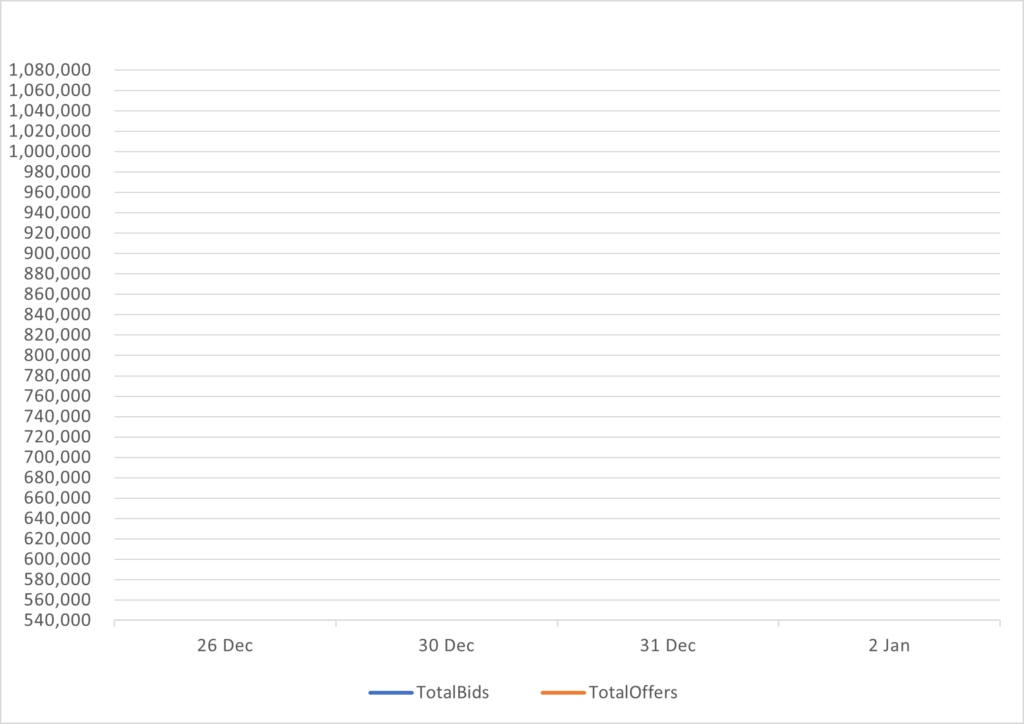Click the 540,000 y-axis label

(56, 620)
